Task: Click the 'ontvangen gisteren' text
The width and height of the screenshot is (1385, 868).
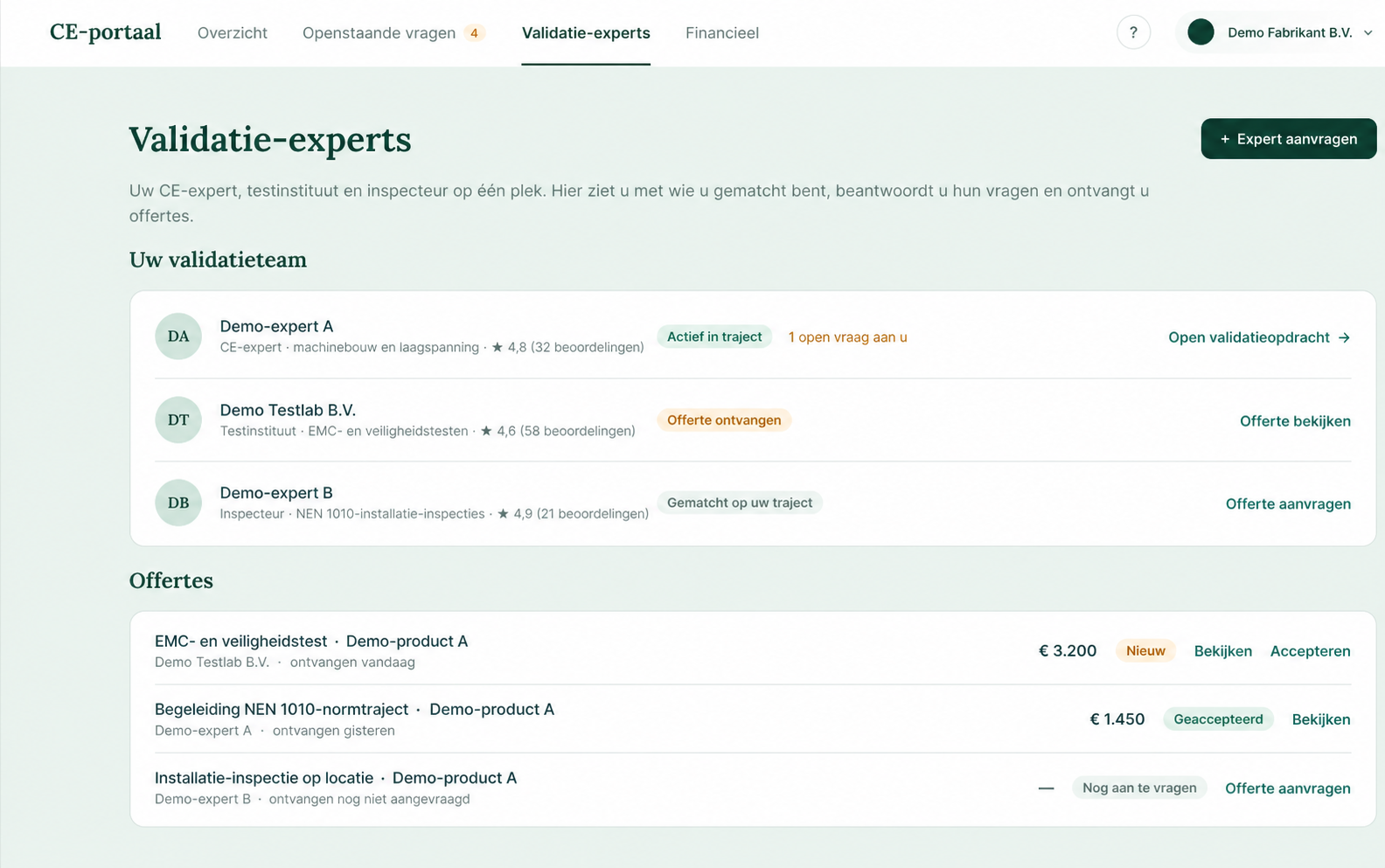Action: pos(333,731)
